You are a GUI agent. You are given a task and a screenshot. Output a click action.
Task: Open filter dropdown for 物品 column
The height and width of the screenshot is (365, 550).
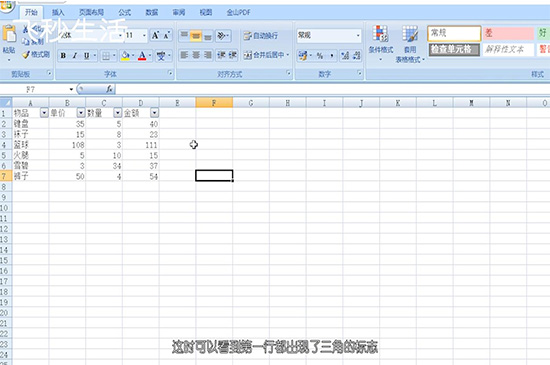[x=44, y=113]
